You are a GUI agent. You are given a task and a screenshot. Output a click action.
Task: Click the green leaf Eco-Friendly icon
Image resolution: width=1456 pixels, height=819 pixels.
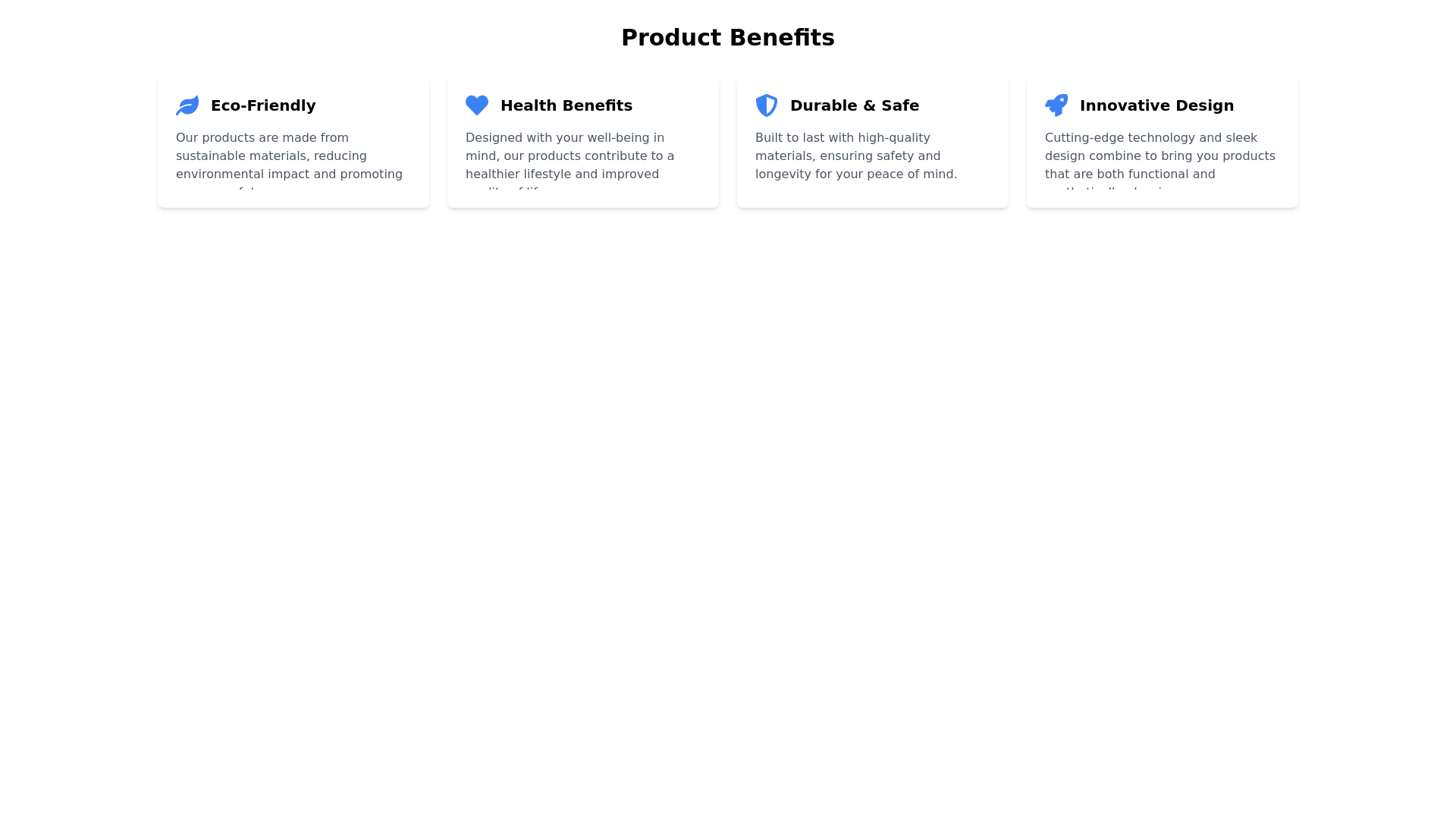click(x=187, y=105)
